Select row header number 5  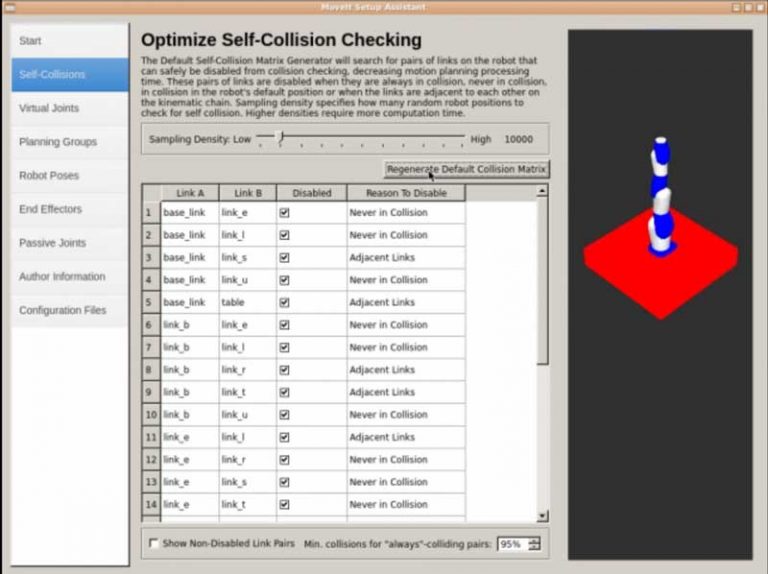click(151, 303)
